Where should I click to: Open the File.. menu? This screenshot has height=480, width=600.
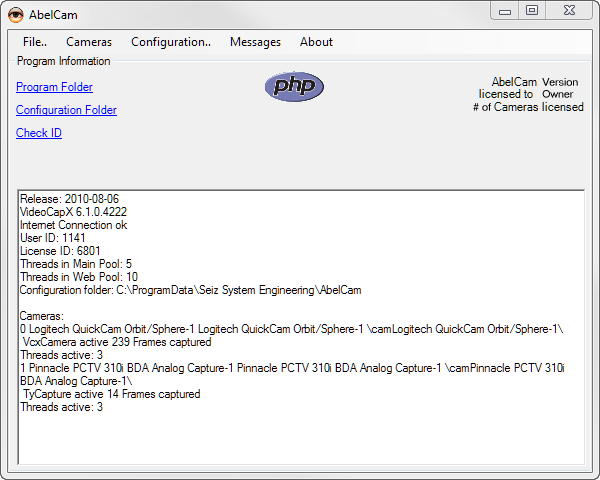point(34,42)
